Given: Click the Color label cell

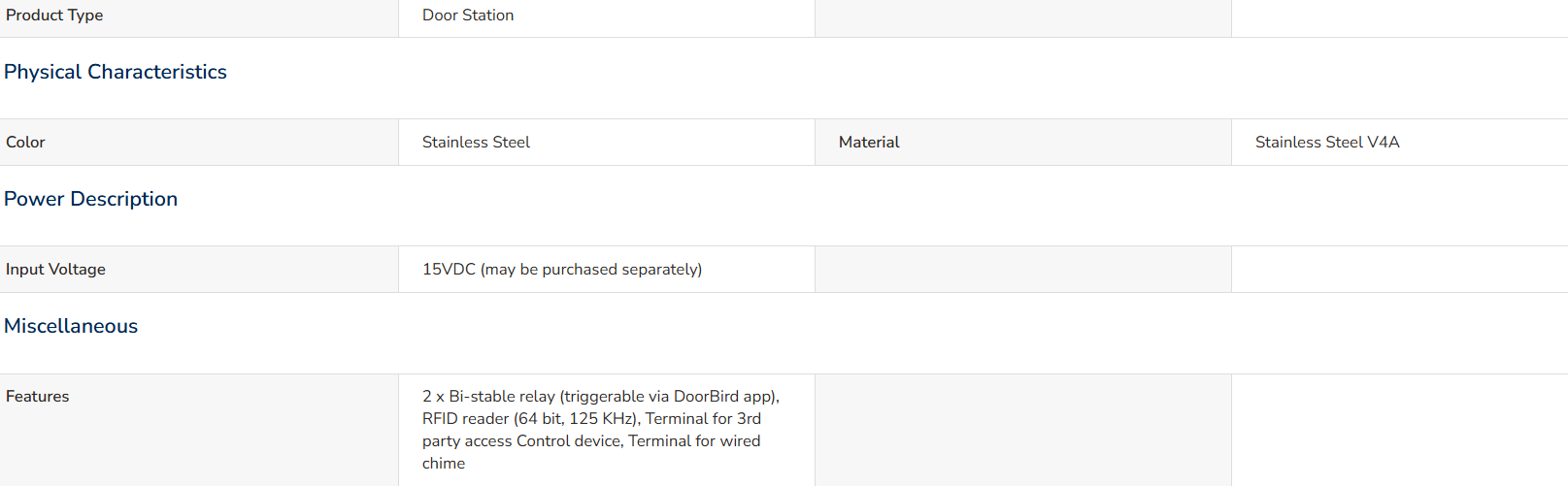Looking at the screenshot, I should [x=199, y=143].
